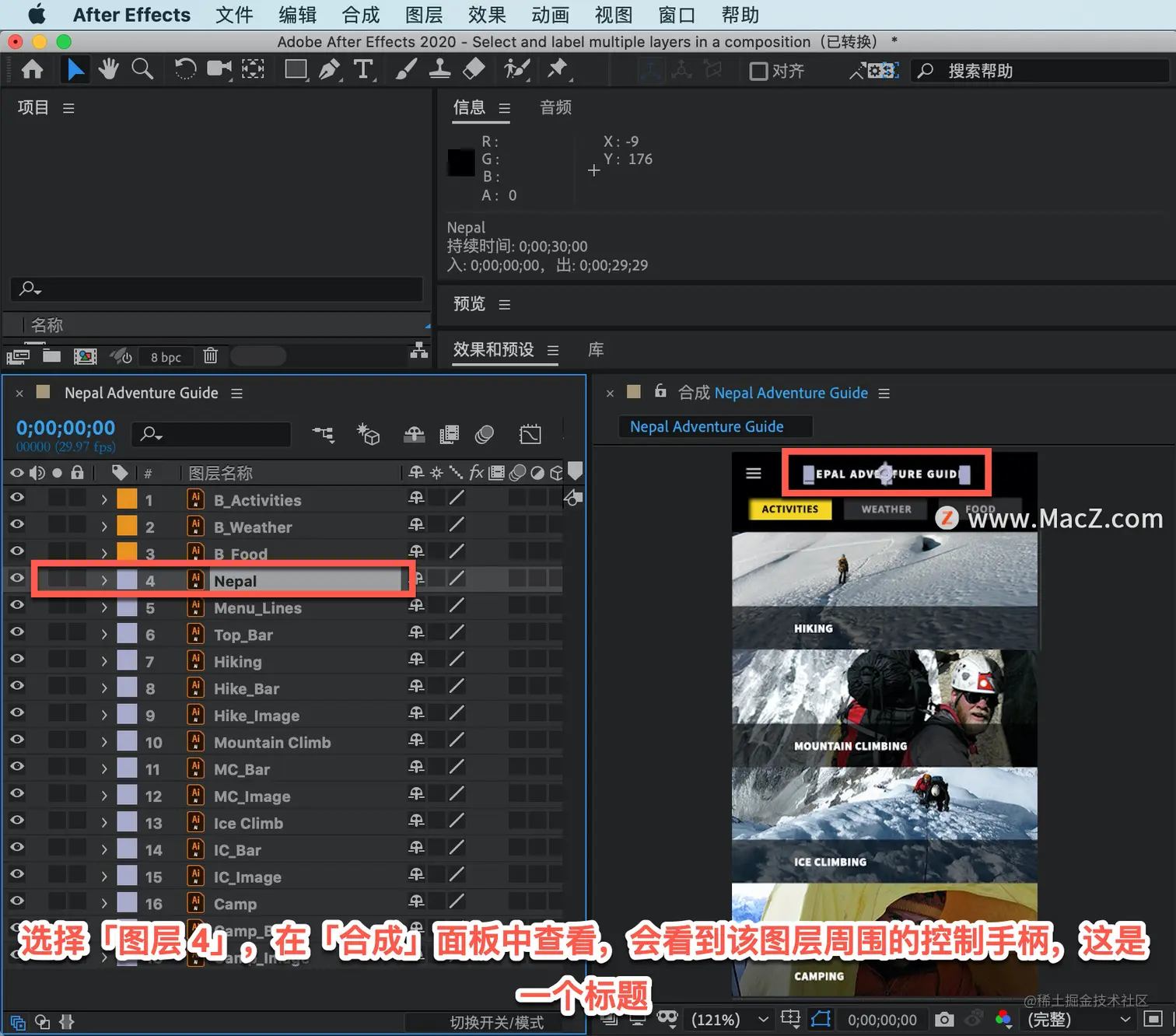Select the Selection arrow tool

click(x=75, y=70)
